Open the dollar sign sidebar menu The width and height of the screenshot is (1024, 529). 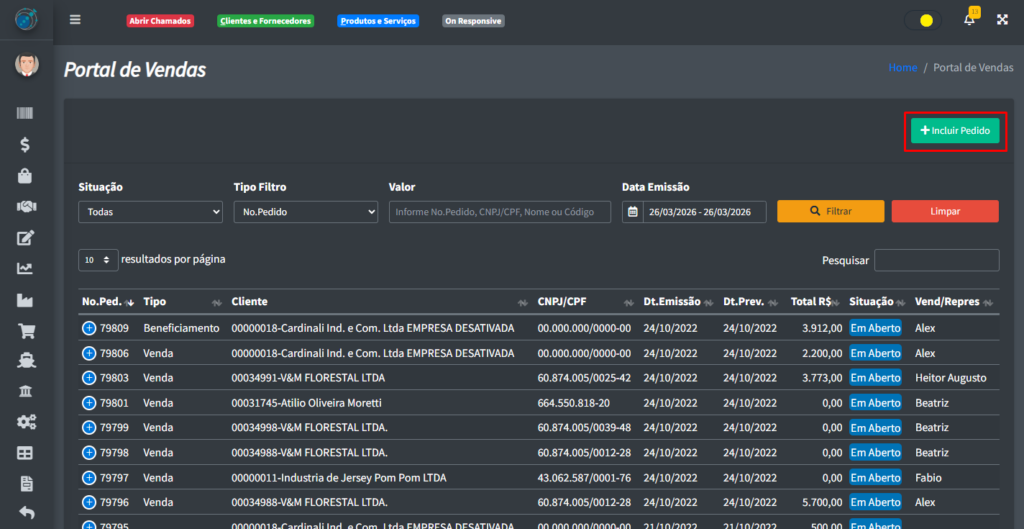click(x=26, y=145)
